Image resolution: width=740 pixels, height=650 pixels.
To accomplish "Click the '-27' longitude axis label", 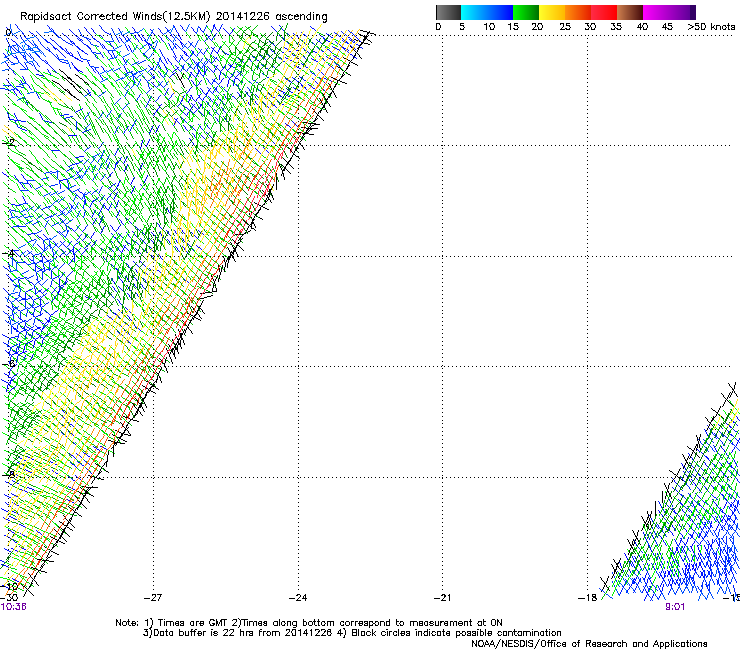I will (x=153, y=598).
